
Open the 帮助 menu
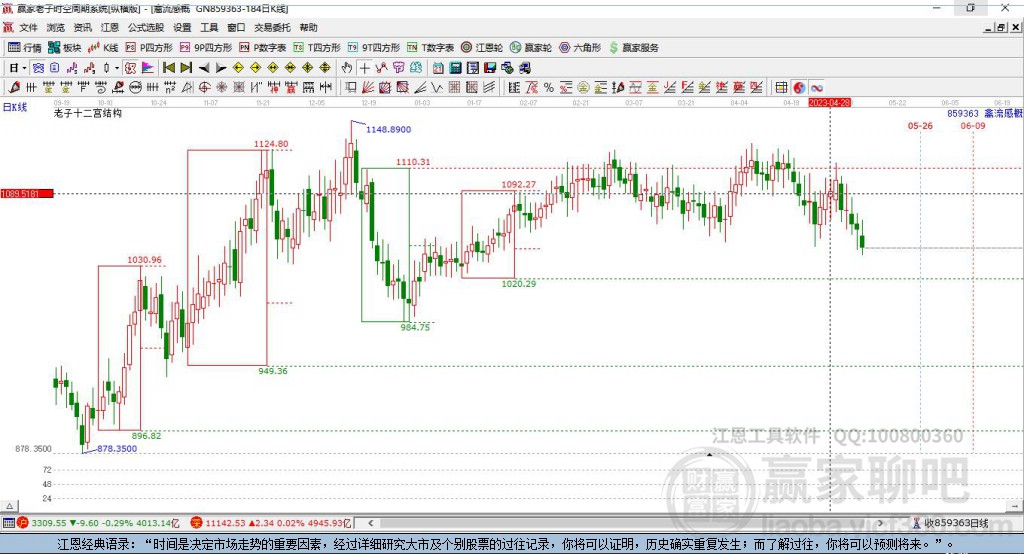308,27
